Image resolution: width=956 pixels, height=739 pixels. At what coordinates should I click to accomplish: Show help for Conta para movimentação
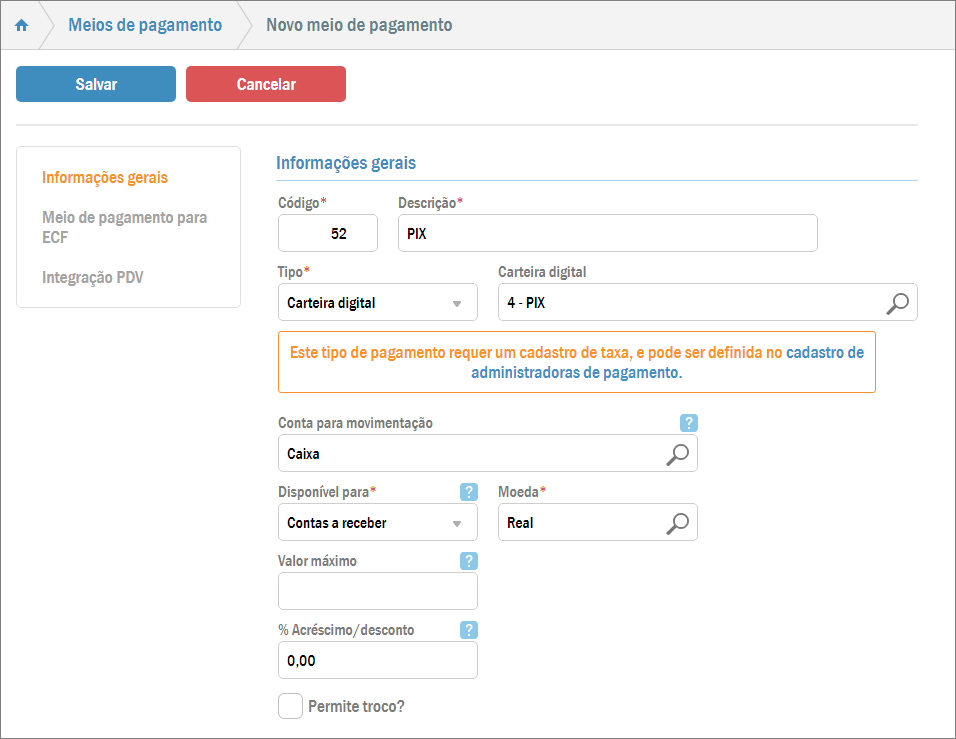pyautogui.click(x=688, y=423)
